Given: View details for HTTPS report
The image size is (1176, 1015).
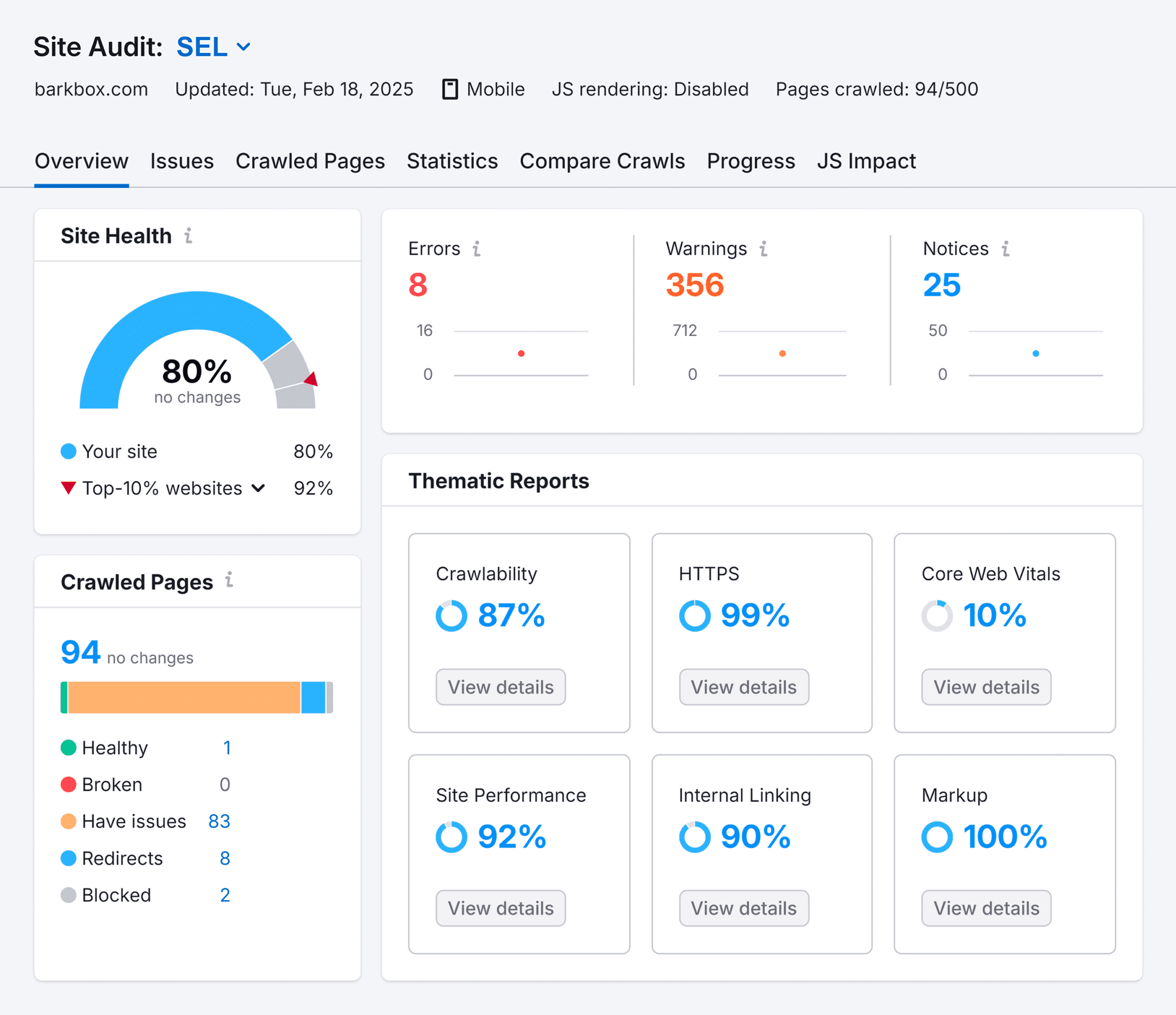Looking at the screenshot, I should coord(744,687).
